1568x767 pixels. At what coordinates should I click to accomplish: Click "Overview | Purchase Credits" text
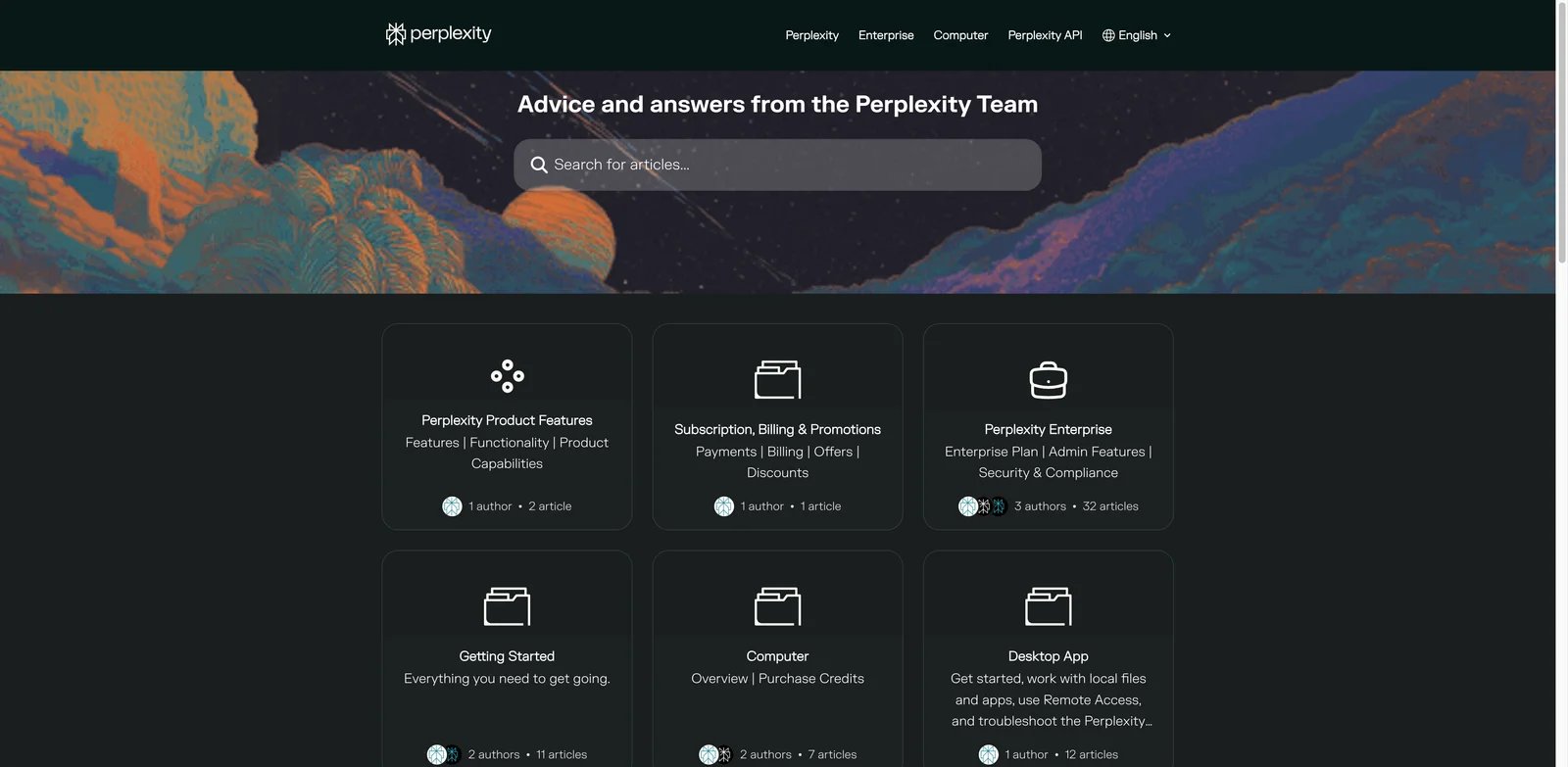pos(777,678)
